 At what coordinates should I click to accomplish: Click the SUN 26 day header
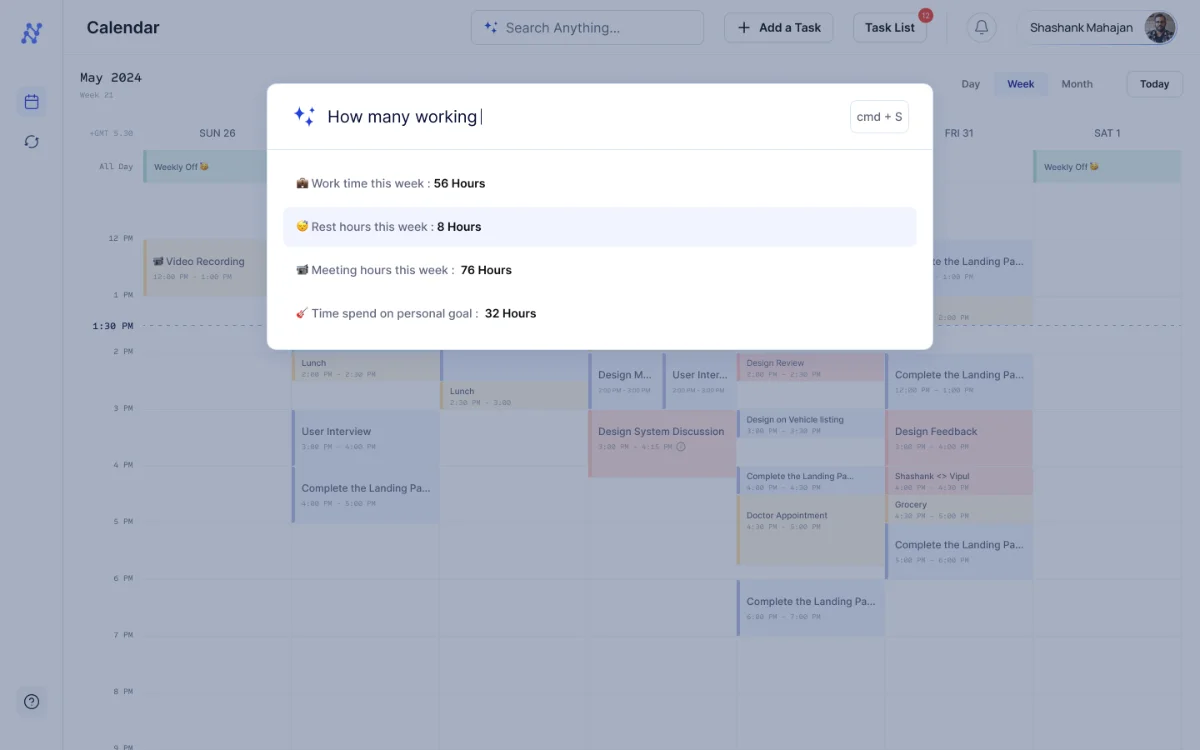(x=217, y=133)
